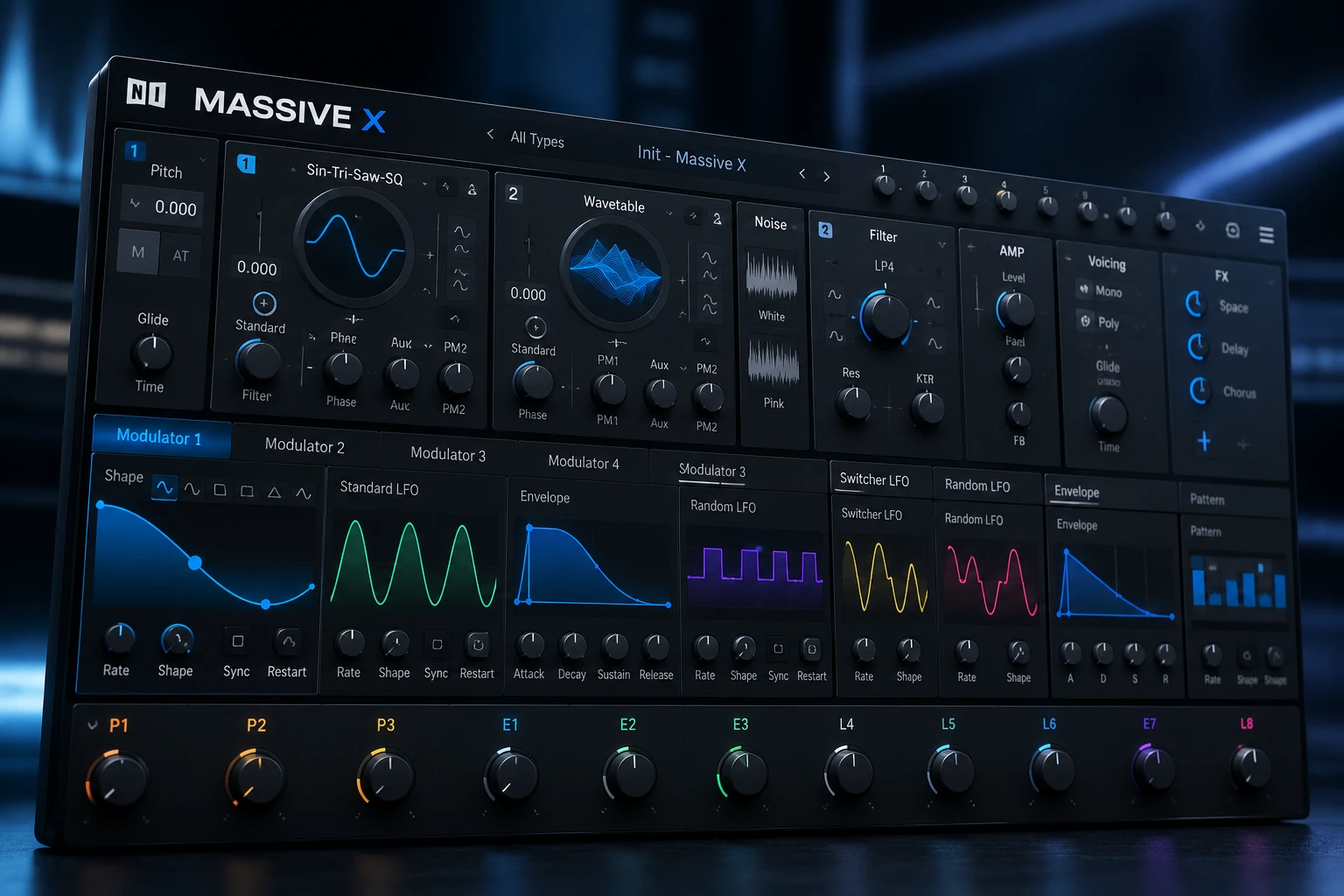Click the circled plus icon above oscillator 1 Standard
Viewport: 1344px width, 896px height.
264,304
